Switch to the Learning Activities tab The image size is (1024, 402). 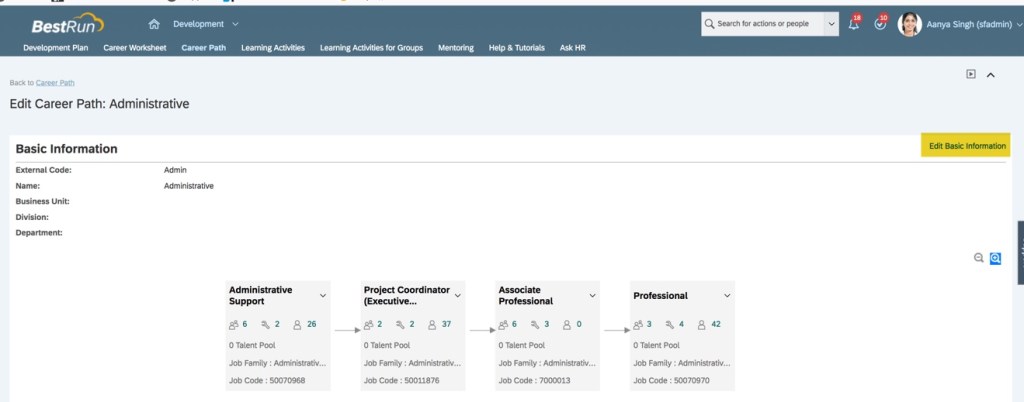click(x=273, y=47)
